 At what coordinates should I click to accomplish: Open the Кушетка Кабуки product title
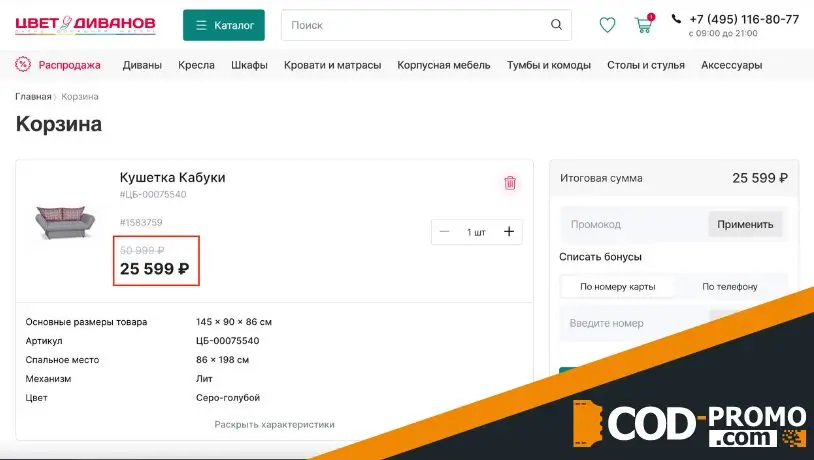point(172,178)
